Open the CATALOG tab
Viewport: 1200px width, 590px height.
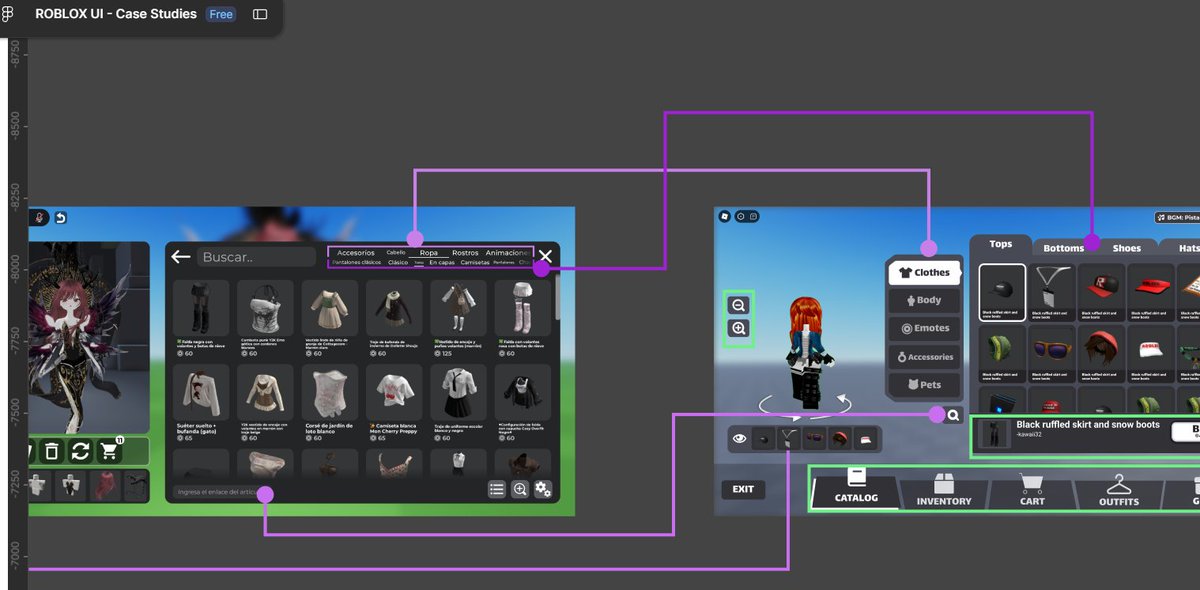tap(856, 489)
